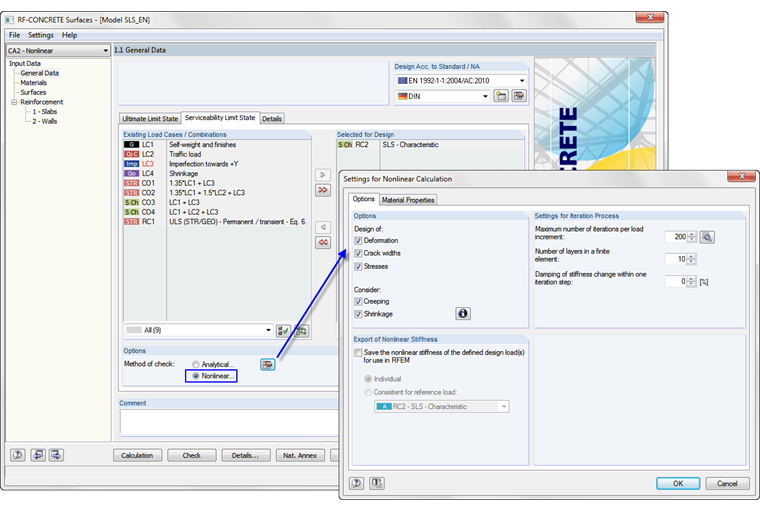Click the help icon in the main window footer
The height and width of the screenshot is (512, 760).
tap(18, 455)
